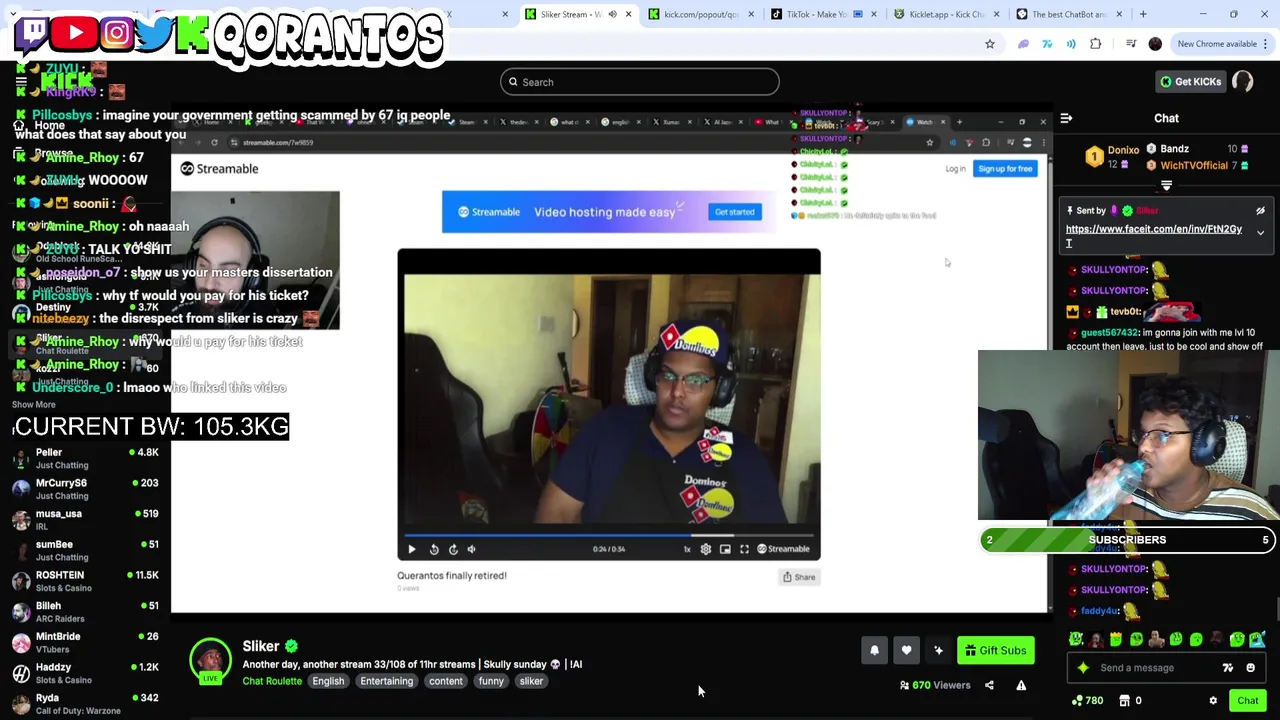The width and height of the screenshot is (1280, 720).
Task: Open the shop icon showing 0
Action: click(1131, 701)
